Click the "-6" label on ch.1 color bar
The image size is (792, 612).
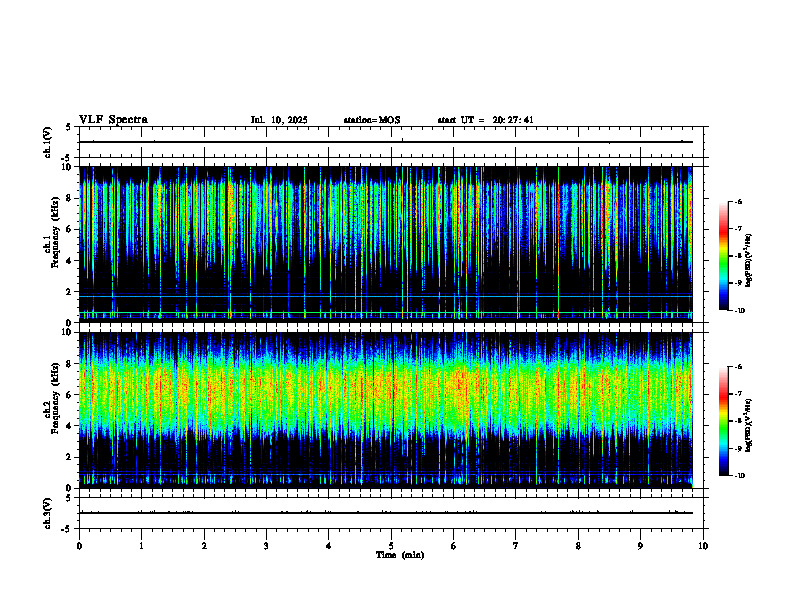[738, 201]
